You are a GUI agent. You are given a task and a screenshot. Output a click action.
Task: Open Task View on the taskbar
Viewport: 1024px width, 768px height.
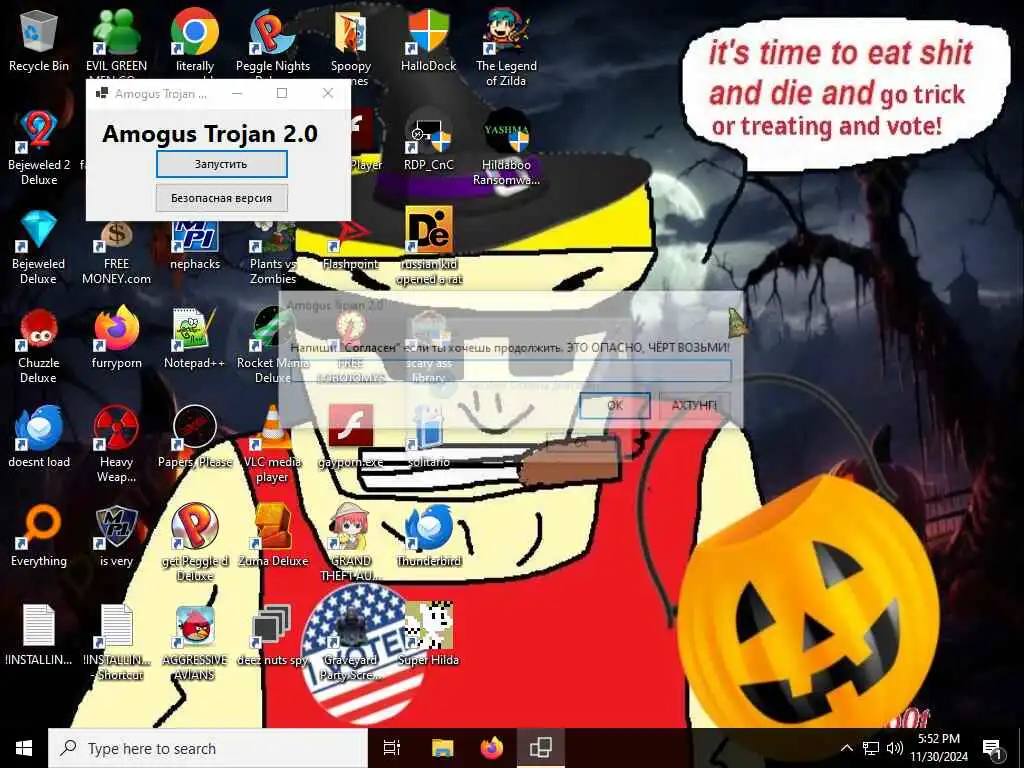tap(391, 748)
